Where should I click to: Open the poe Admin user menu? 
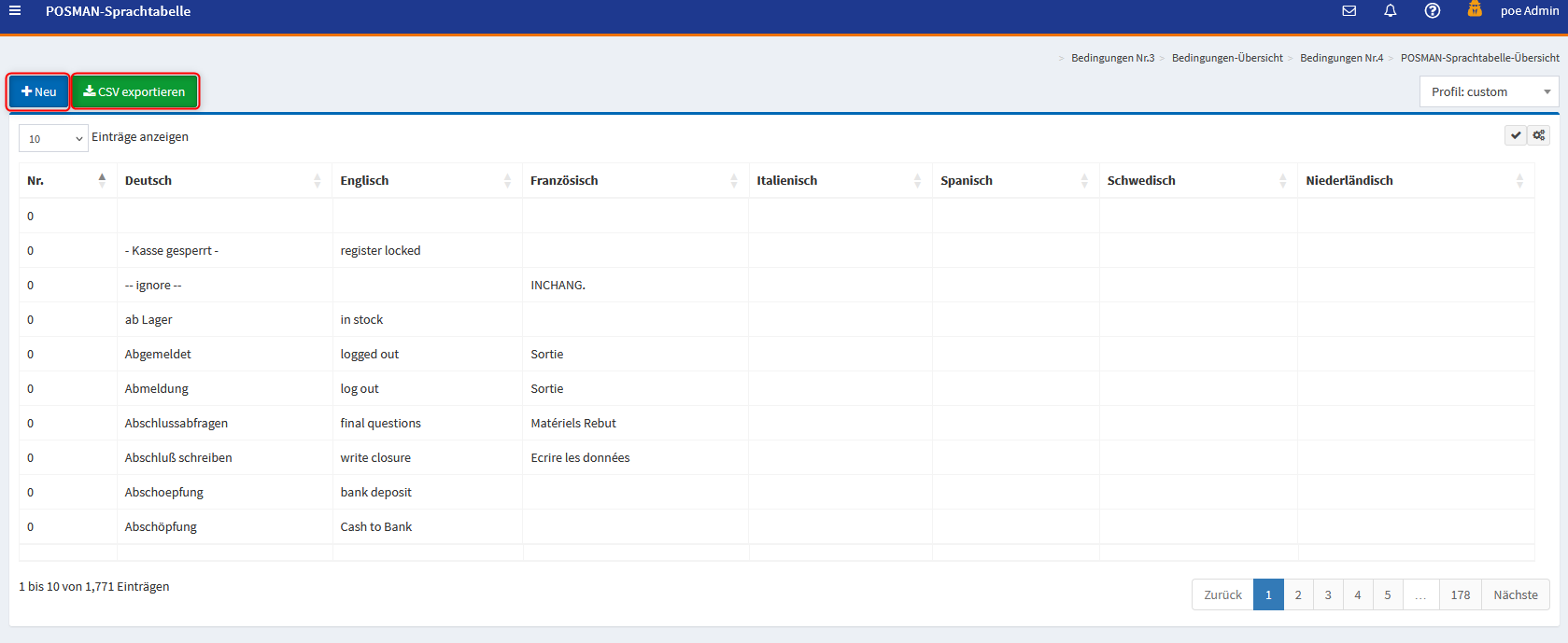pyautogui.click(x=1529, y=11)
